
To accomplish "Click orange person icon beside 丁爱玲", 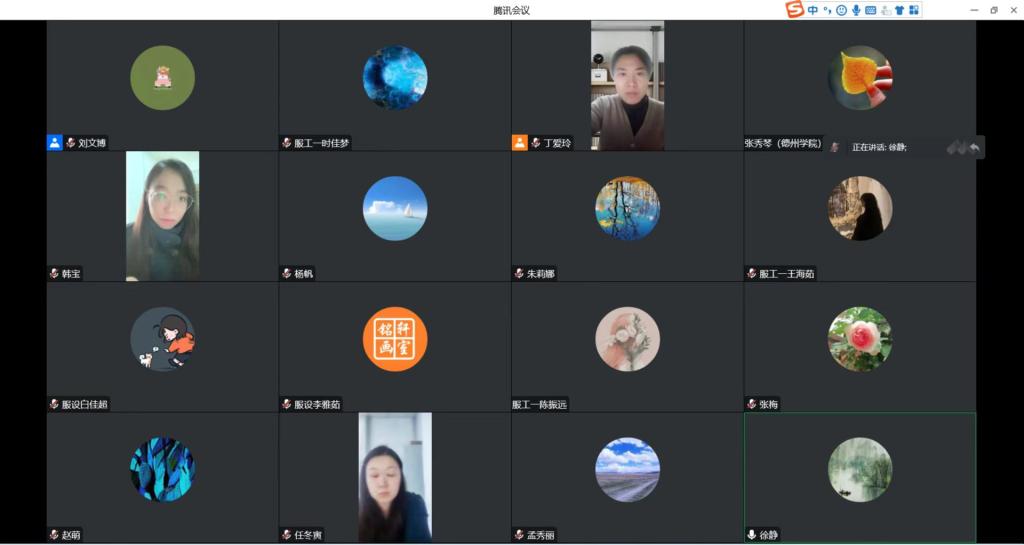I will (519, 142).
